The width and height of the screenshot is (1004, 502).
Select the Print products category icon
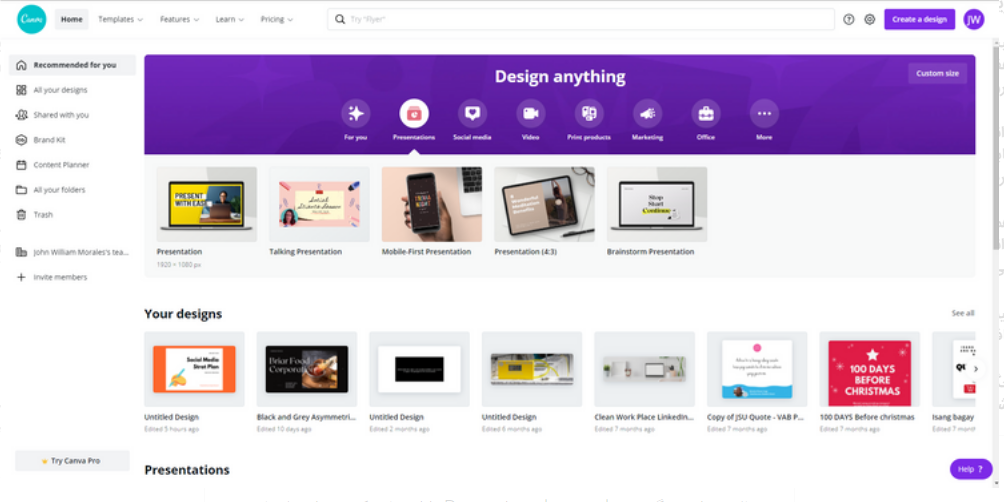click(588, 113)
